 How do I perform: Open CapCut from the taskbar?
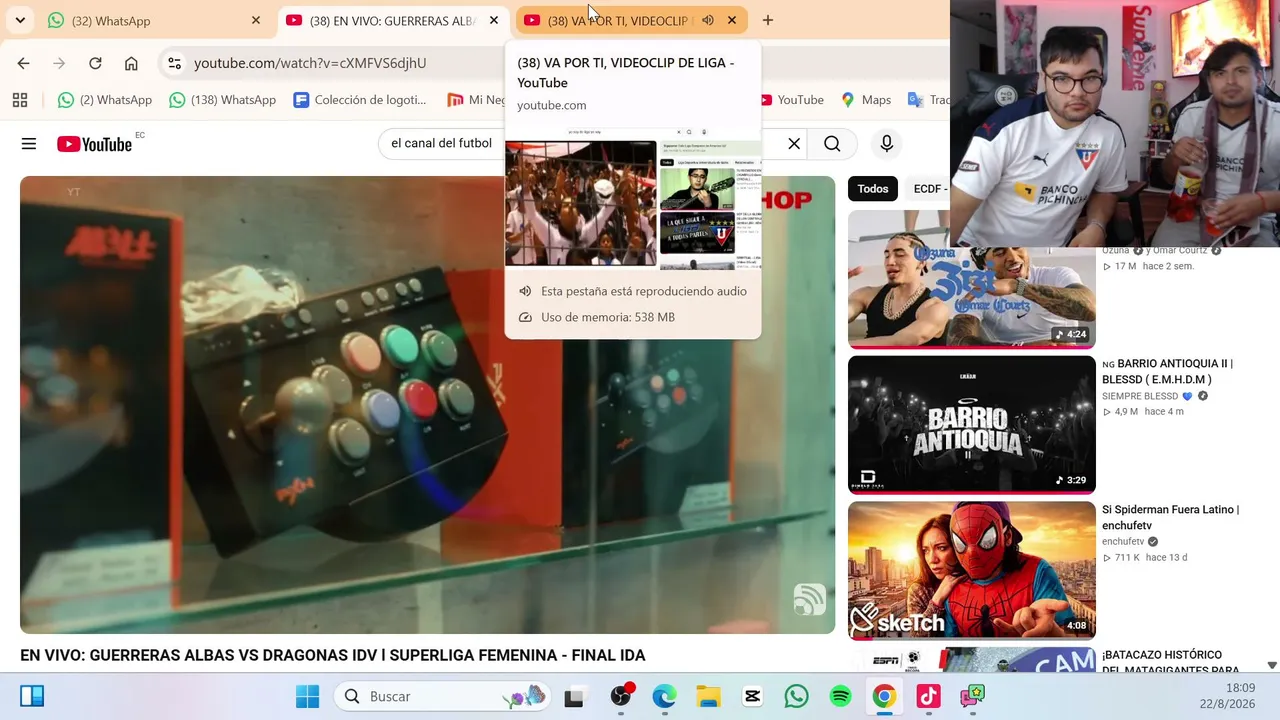pyautogui.click(x=752, y=696)
